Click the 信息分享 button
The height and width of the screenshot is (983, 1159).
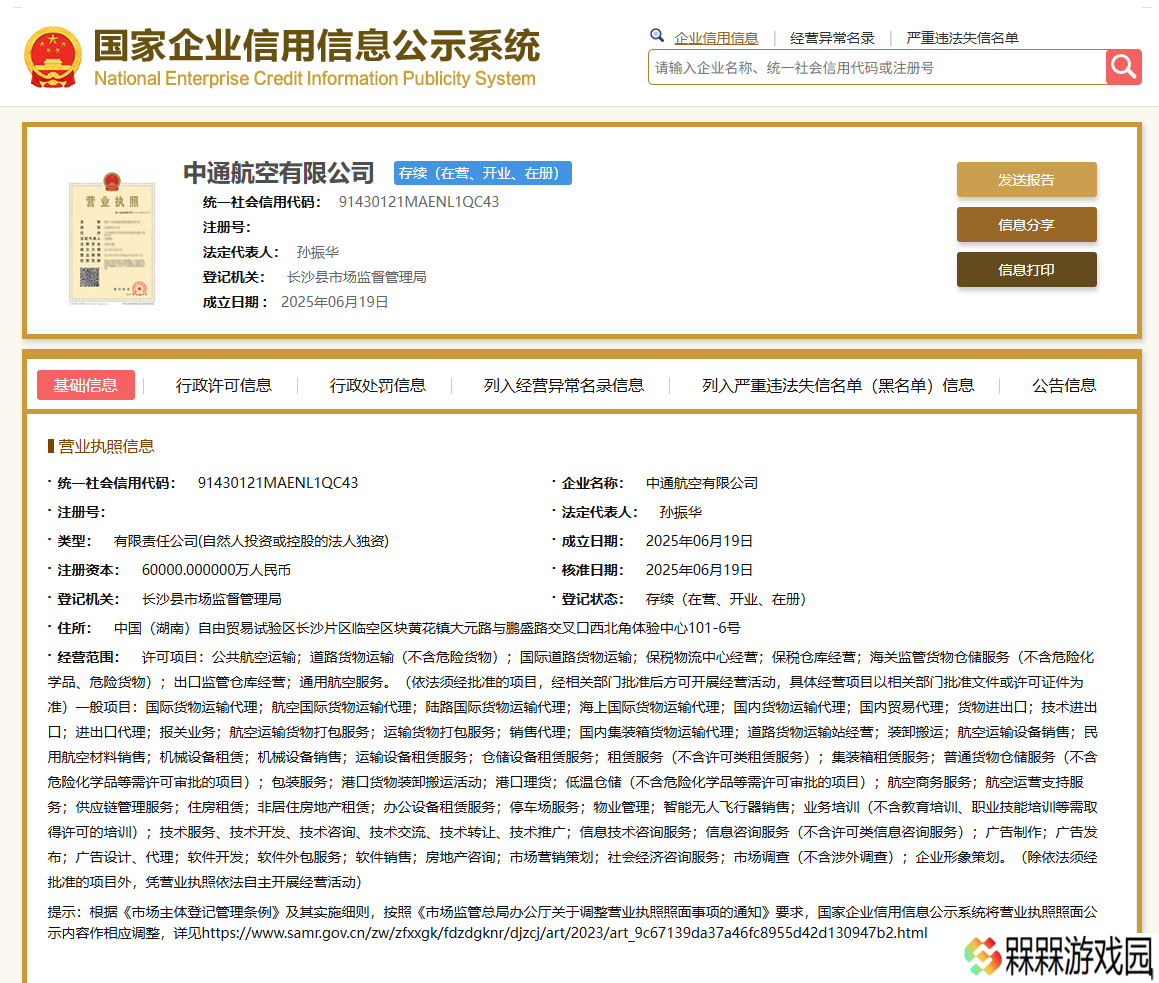tap(1026, 225)
